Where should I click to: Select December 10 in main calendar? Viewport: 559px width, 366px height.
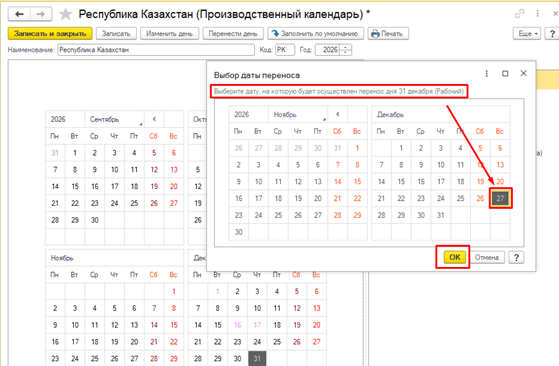(257, 308)
